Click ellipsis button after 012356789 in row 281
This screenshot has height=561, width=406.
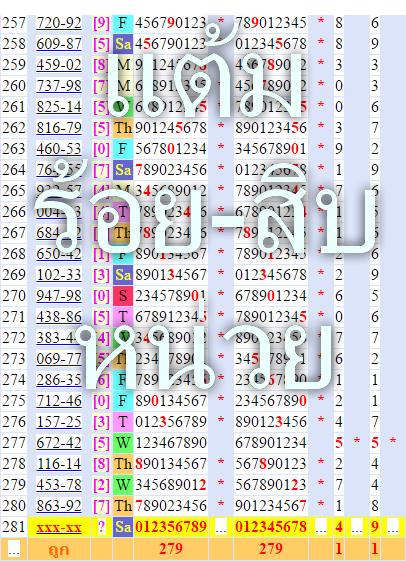[221, 527]
